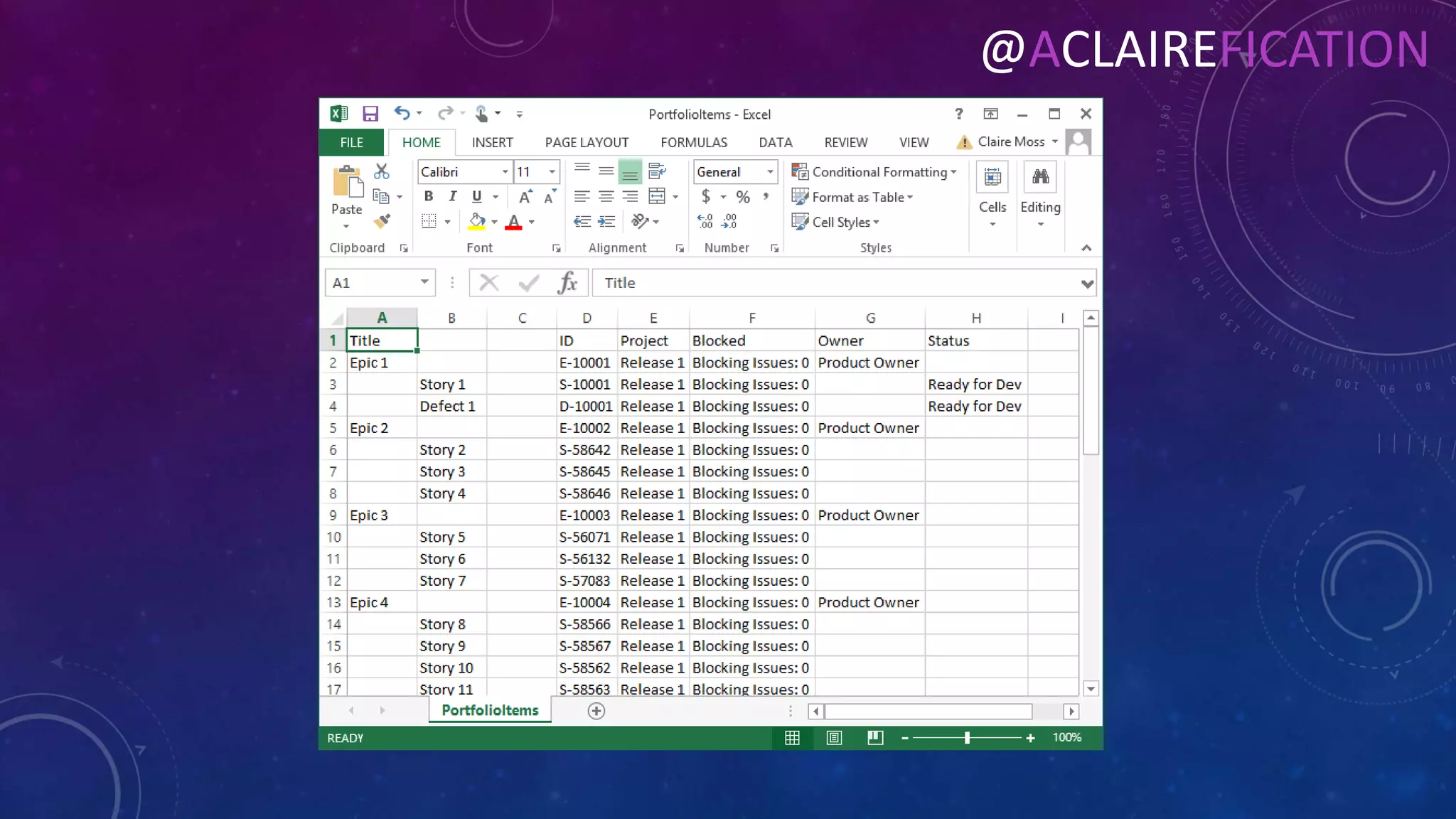This screenshot has width=1456, height=819.
Task: Open the Calibri font name dropdown
Action: (x=505, y=172)
